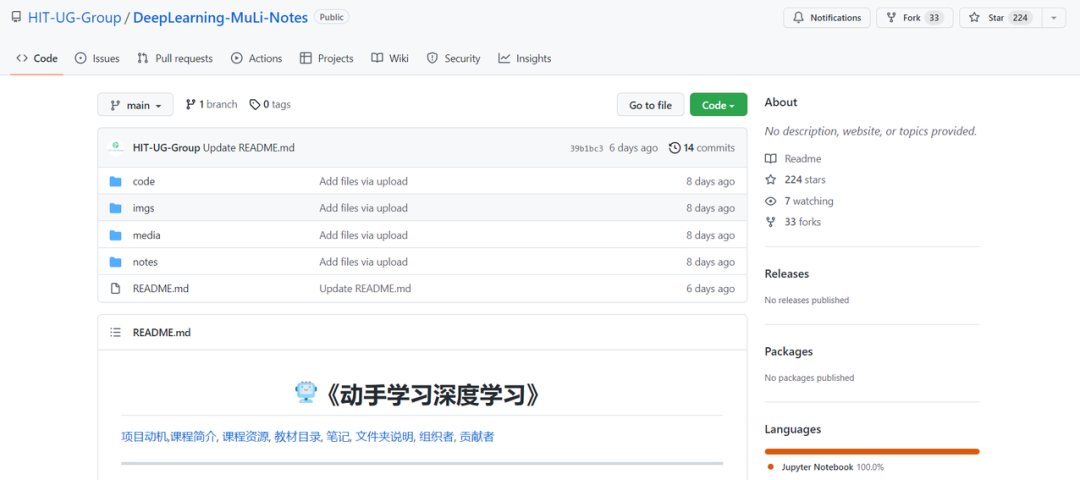Click the clock history icon beside 14 commits
This screenshot has height=480, width=1080.
[674, 148]
